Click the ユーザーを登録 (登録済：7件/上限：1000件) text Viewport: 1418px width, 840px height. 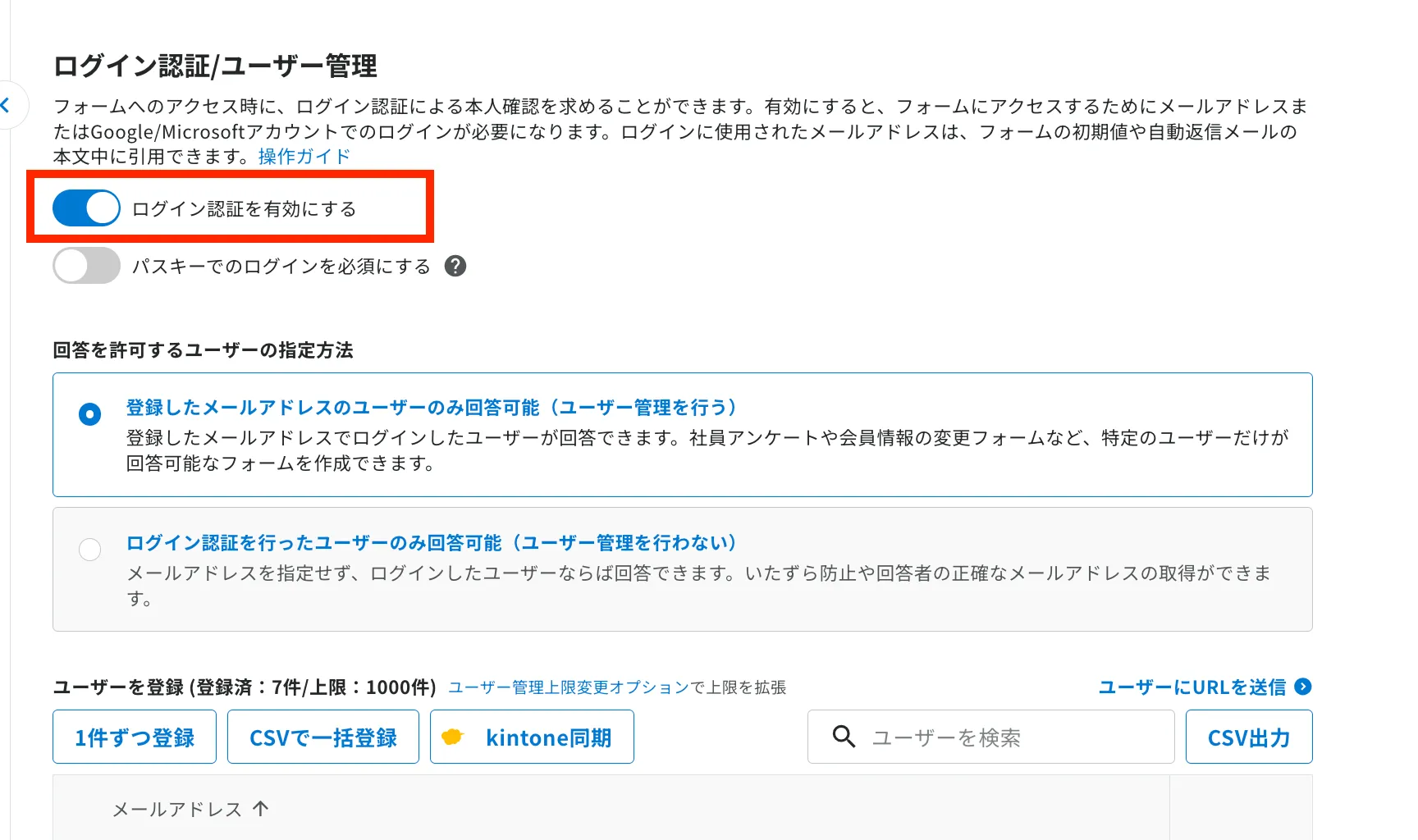click(x=245, y=687)
